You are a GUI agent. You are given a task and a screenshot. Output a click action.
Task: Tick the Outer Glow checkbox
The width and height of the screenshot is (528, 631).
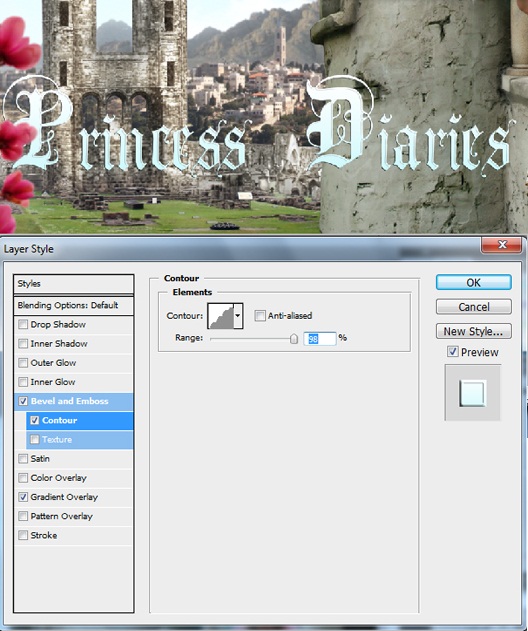point(23,363)
